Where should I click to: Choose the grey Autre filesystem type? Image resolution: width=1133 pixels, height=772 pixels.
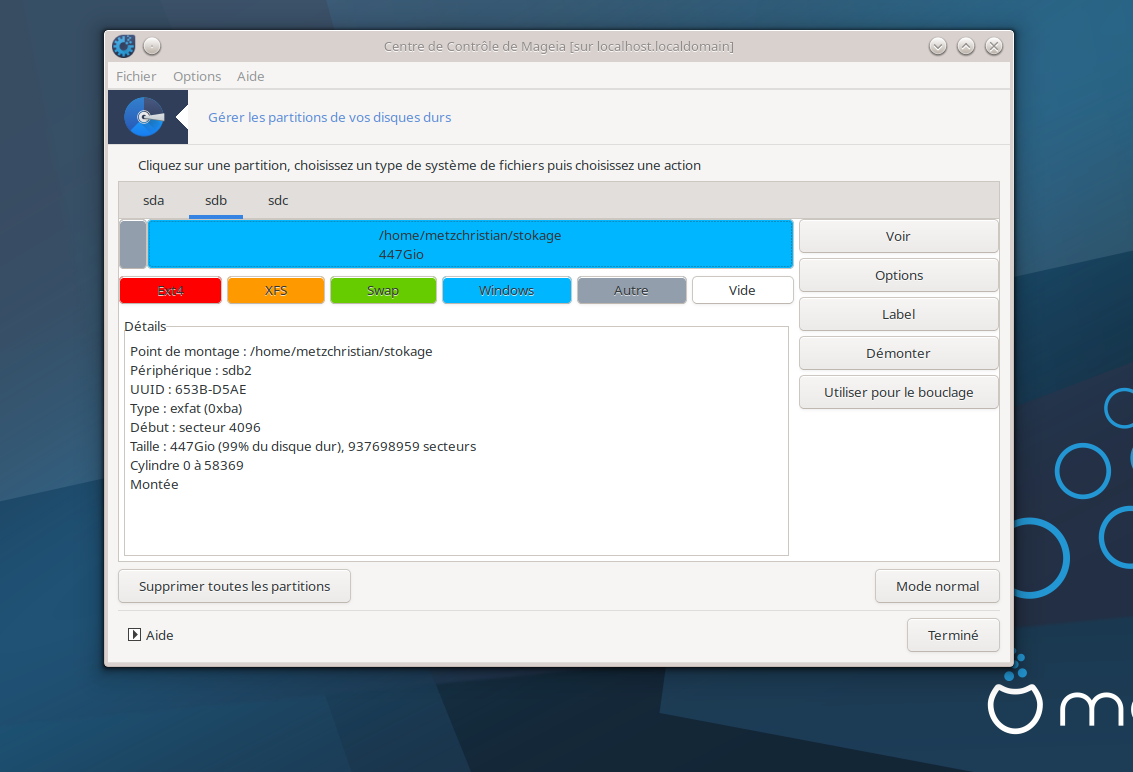(632, 291)
